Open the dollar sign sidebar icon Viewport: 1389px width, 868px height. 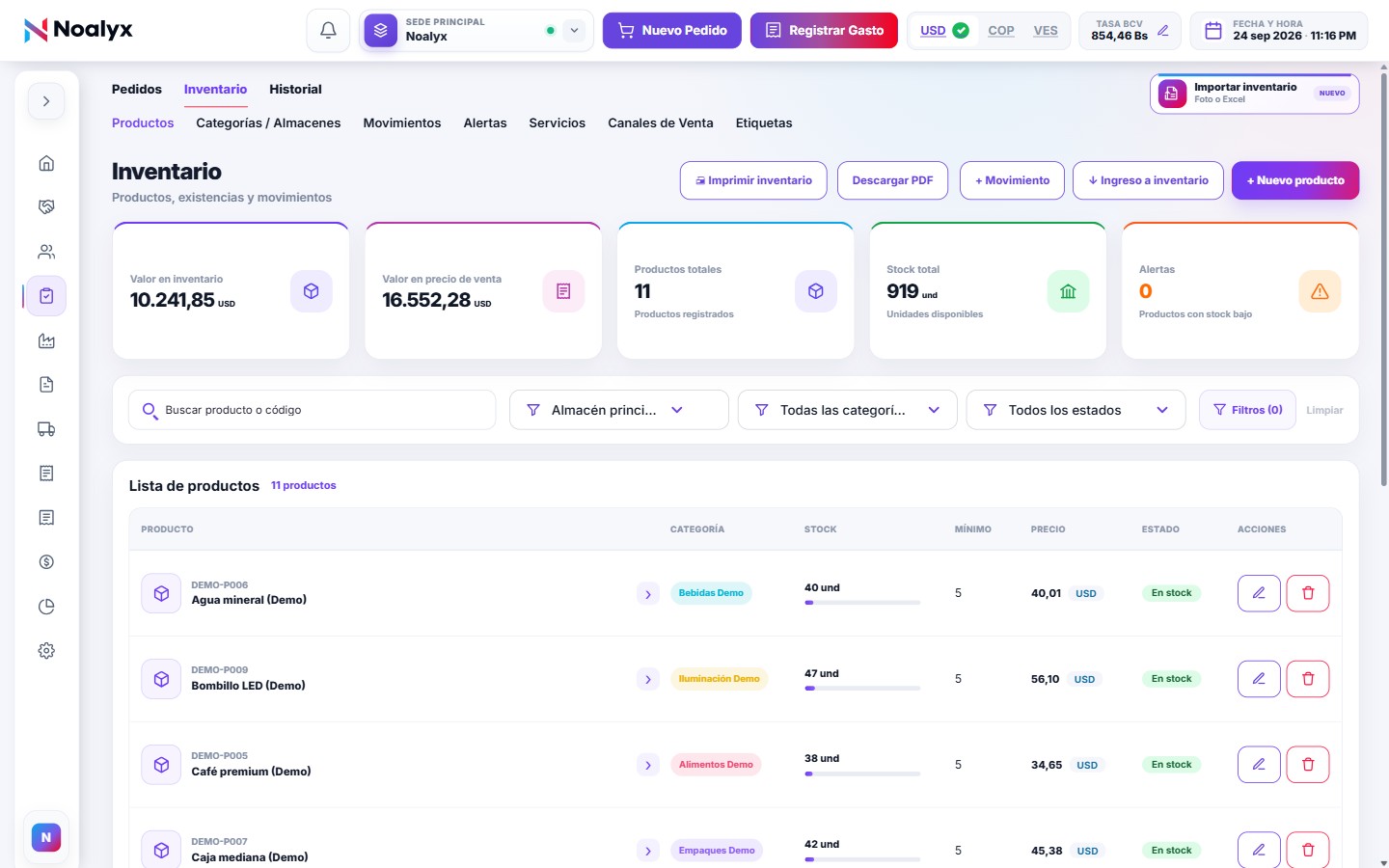[x=46, y=562]
